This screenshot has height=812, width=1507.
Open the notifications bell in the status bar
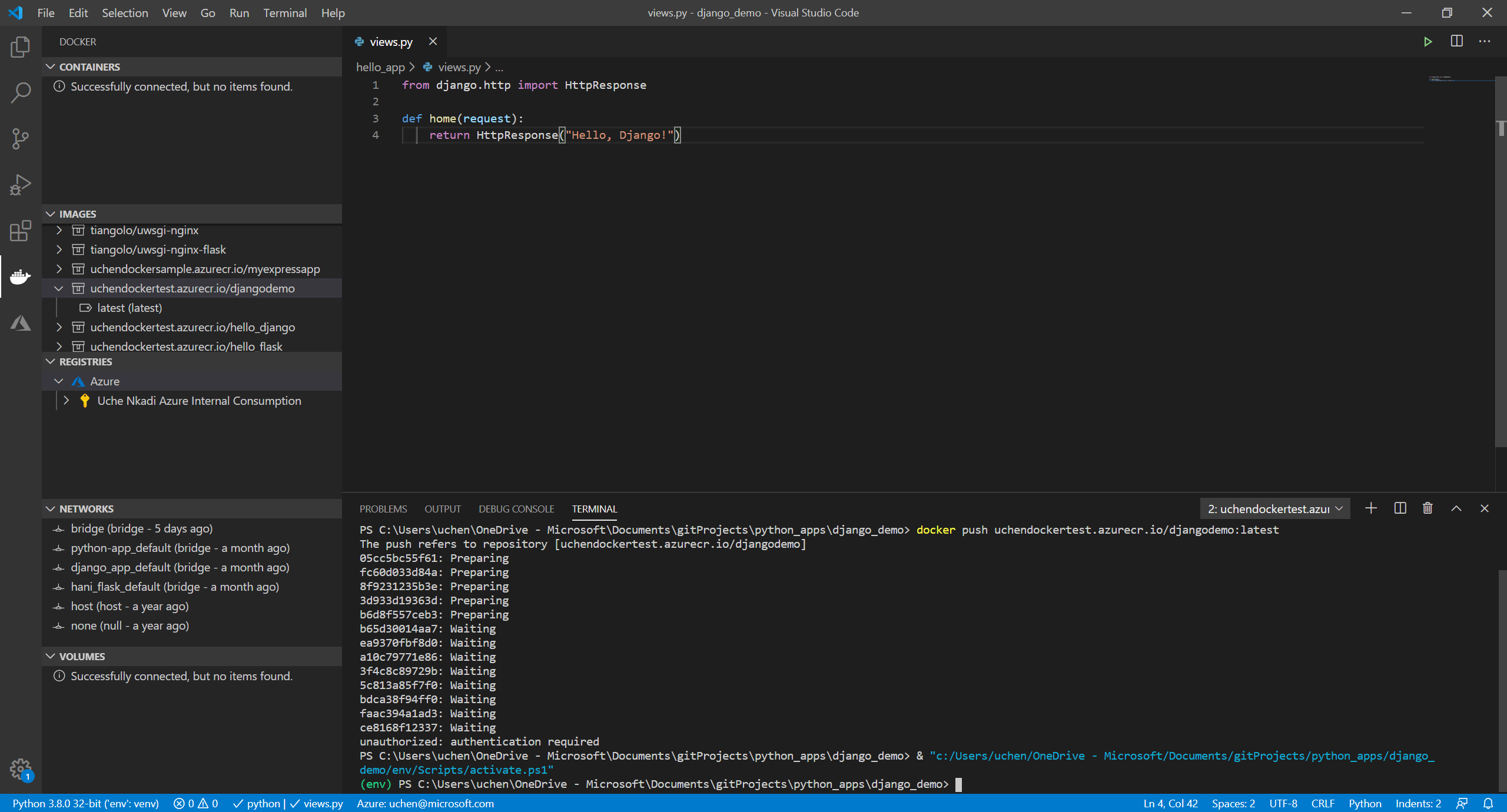[1489, 804]
